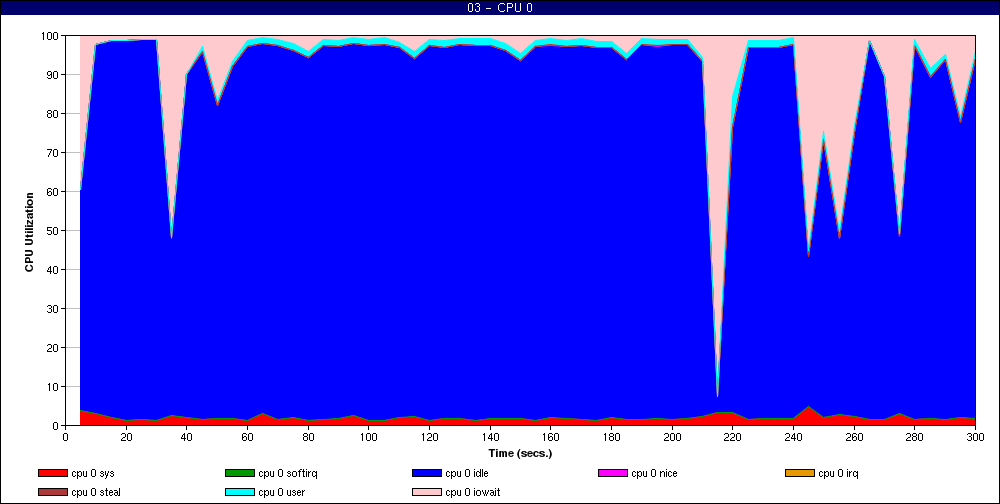Click the x-axis tick label 160

click(551, 437)
